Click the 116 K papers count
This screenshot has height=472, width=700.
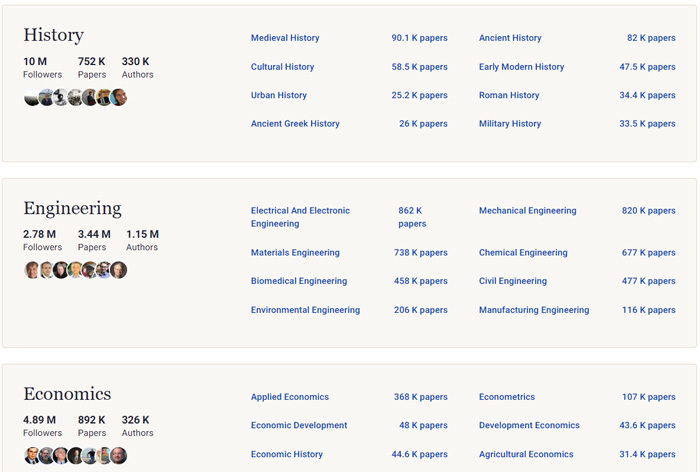[x=649, y=309]
